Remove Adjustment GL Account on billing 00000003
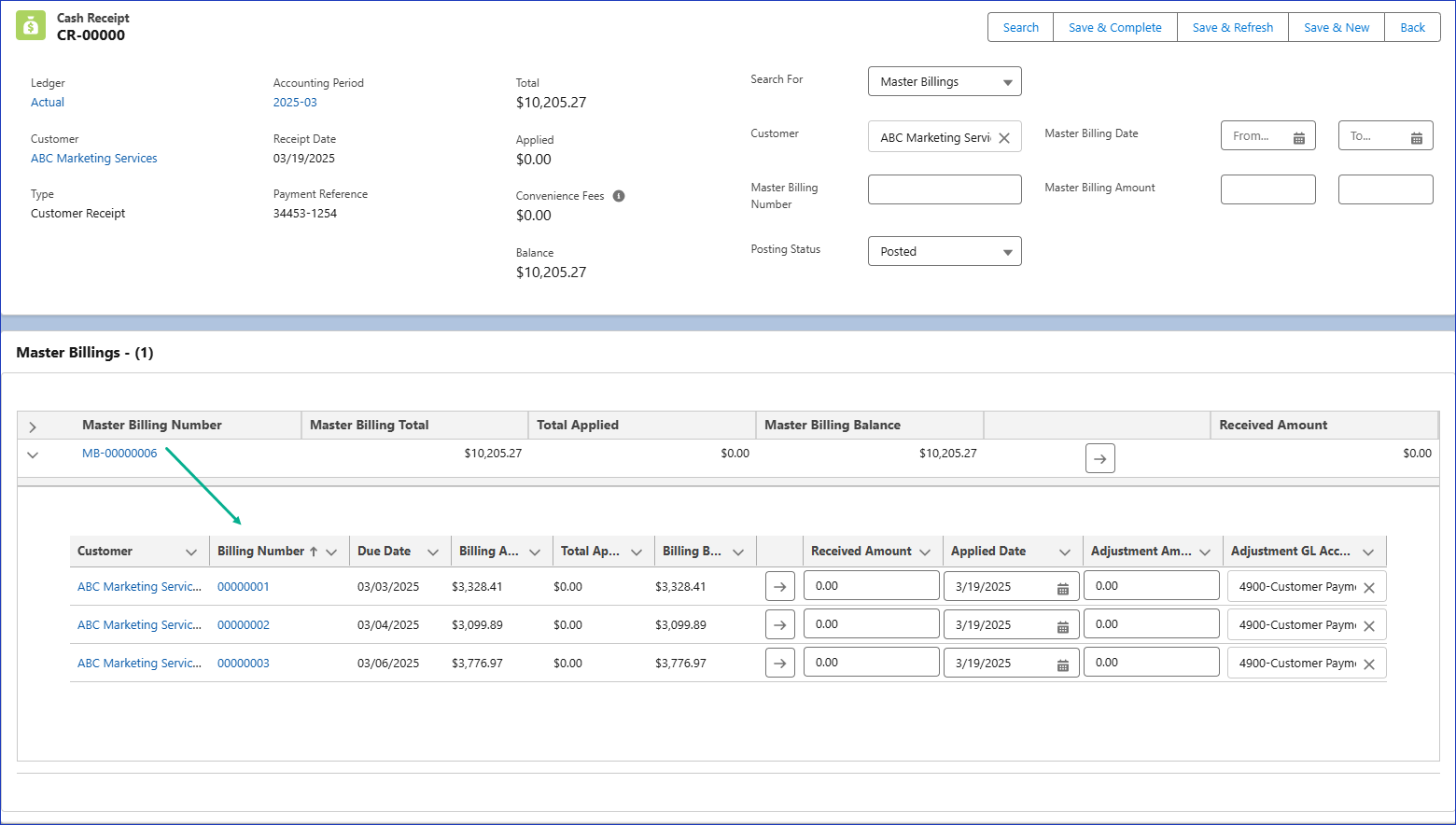Screen dimensions: 1456x825 pyautogui.click(x=1369, y=664)
